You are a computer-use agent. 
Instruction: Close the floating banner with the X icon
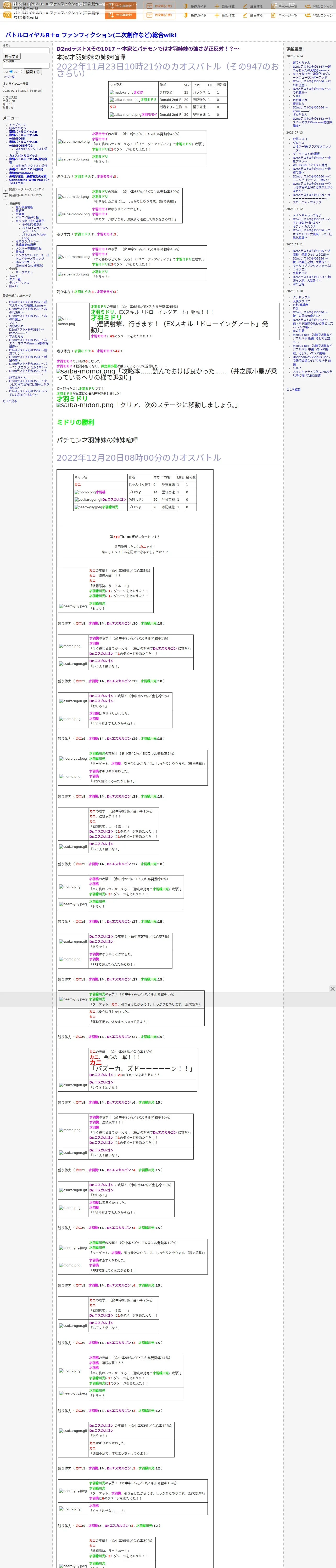[332, 989]
